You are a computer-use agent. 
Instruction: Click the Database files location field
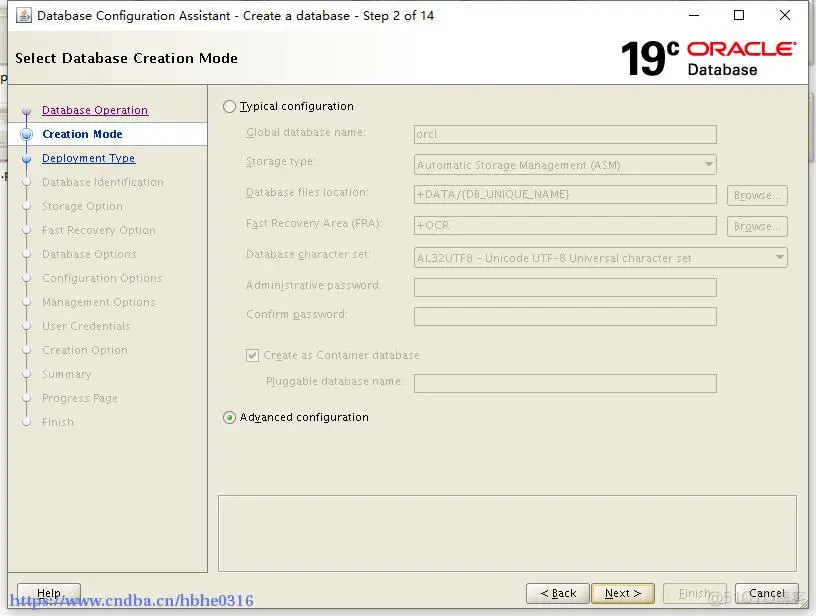pyautogui.click(x=565, y=195)
